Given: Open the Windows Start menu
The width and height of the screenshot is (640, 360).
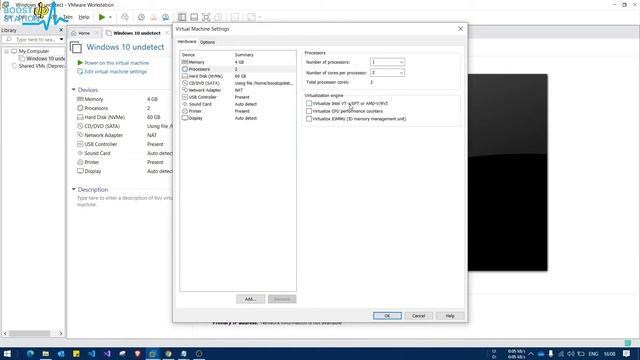Looking at the screenshot, I should pos(7,354).
